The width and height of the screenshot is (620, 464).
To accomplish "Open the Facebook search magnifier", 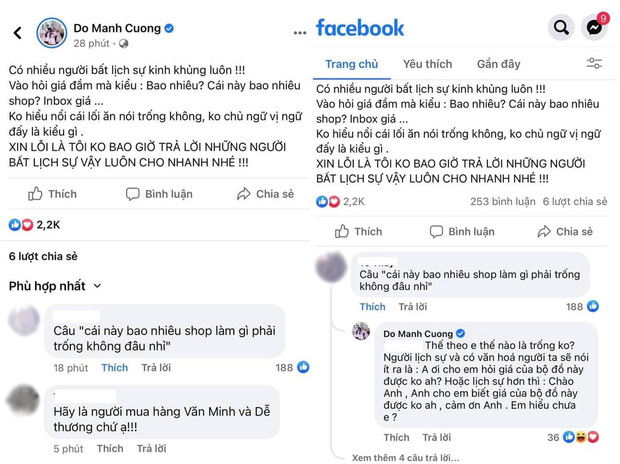I will tap(562, 27).
